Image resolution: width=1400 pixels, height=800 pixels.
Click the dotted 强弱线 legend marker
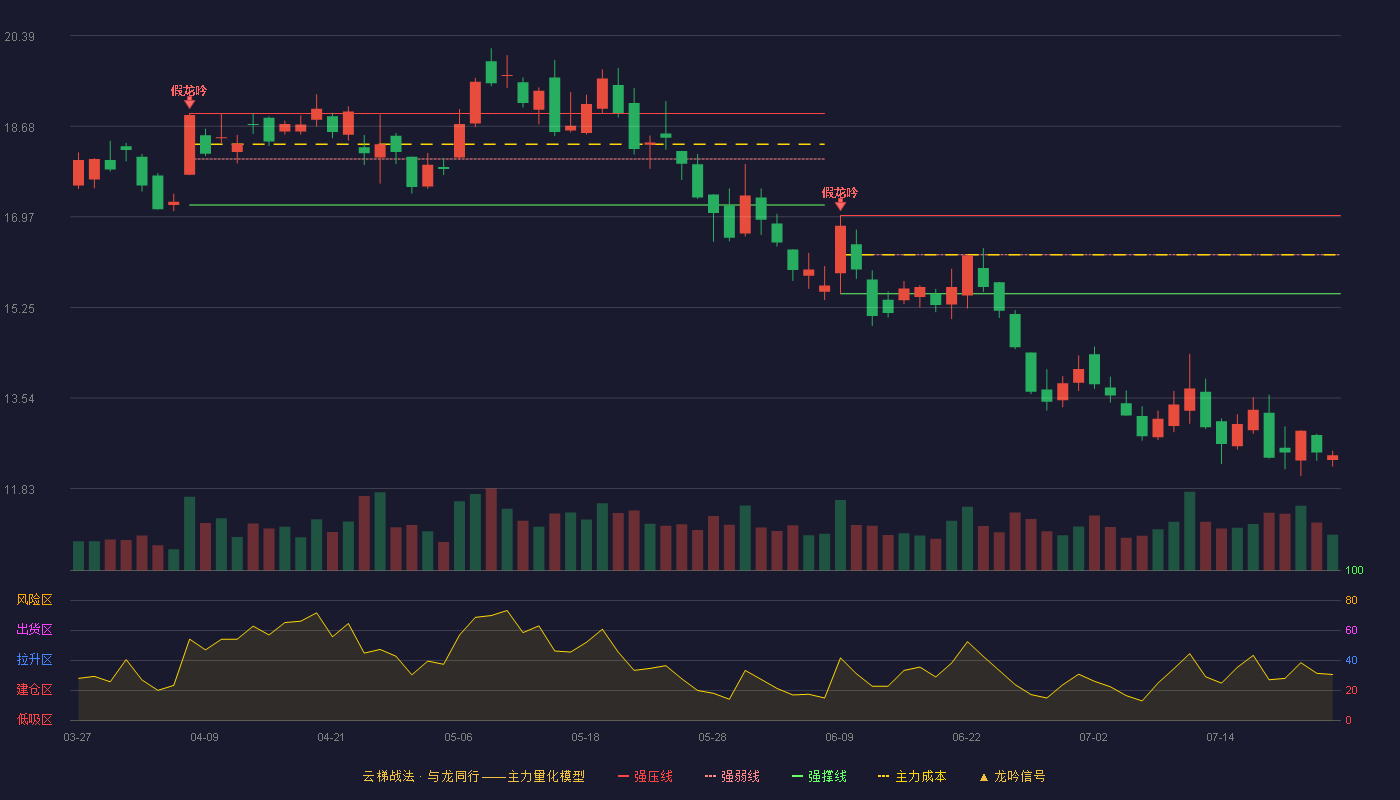(710, 776)
